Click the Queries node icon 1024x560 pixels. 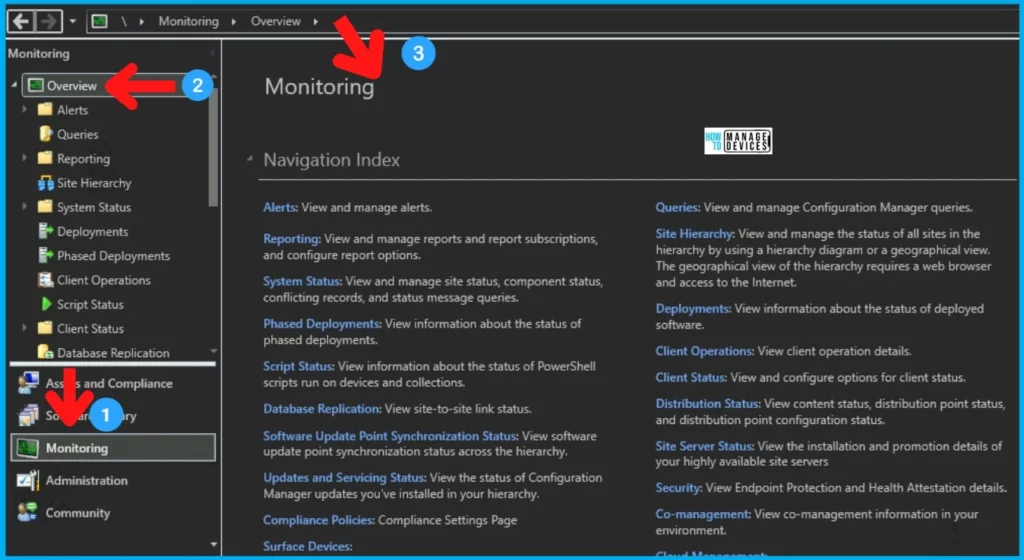point(45,134)
